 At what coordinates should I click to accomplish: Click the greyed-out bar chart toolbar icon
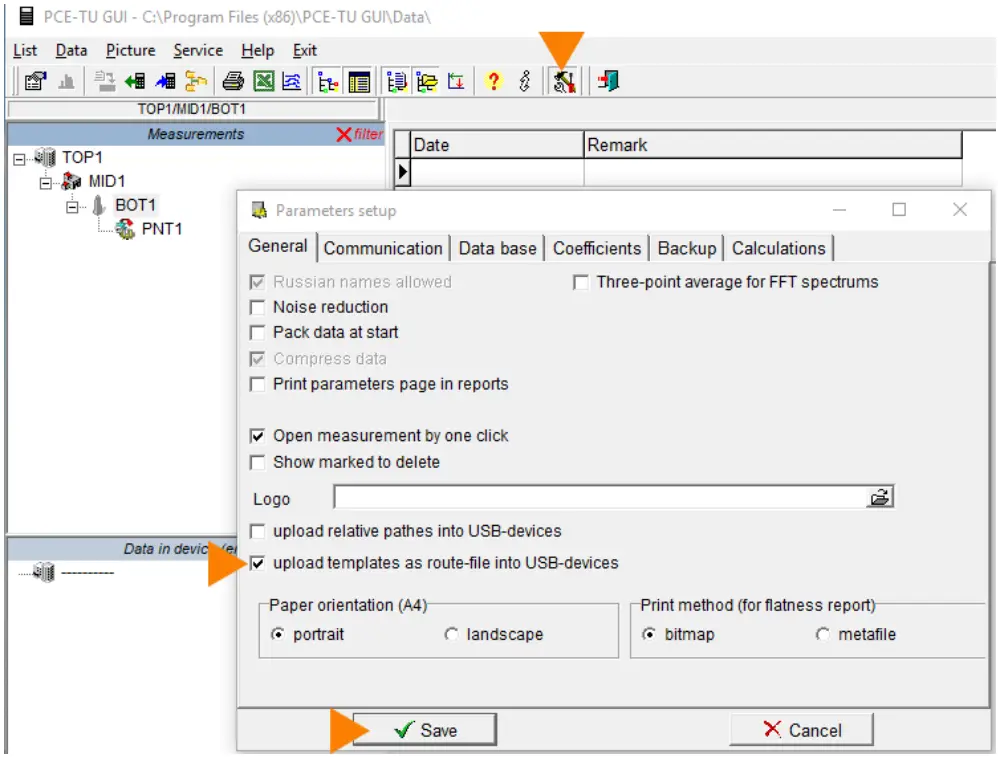66,81
